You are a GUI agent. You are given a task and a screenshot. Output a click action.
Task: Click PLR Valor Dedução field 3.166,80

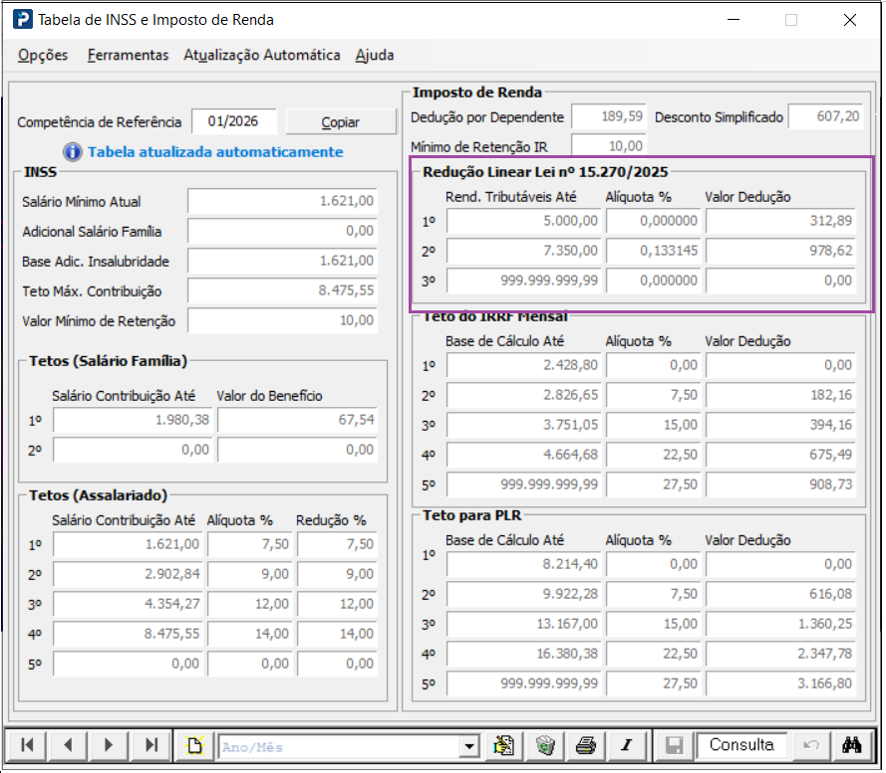pos(781,684)
